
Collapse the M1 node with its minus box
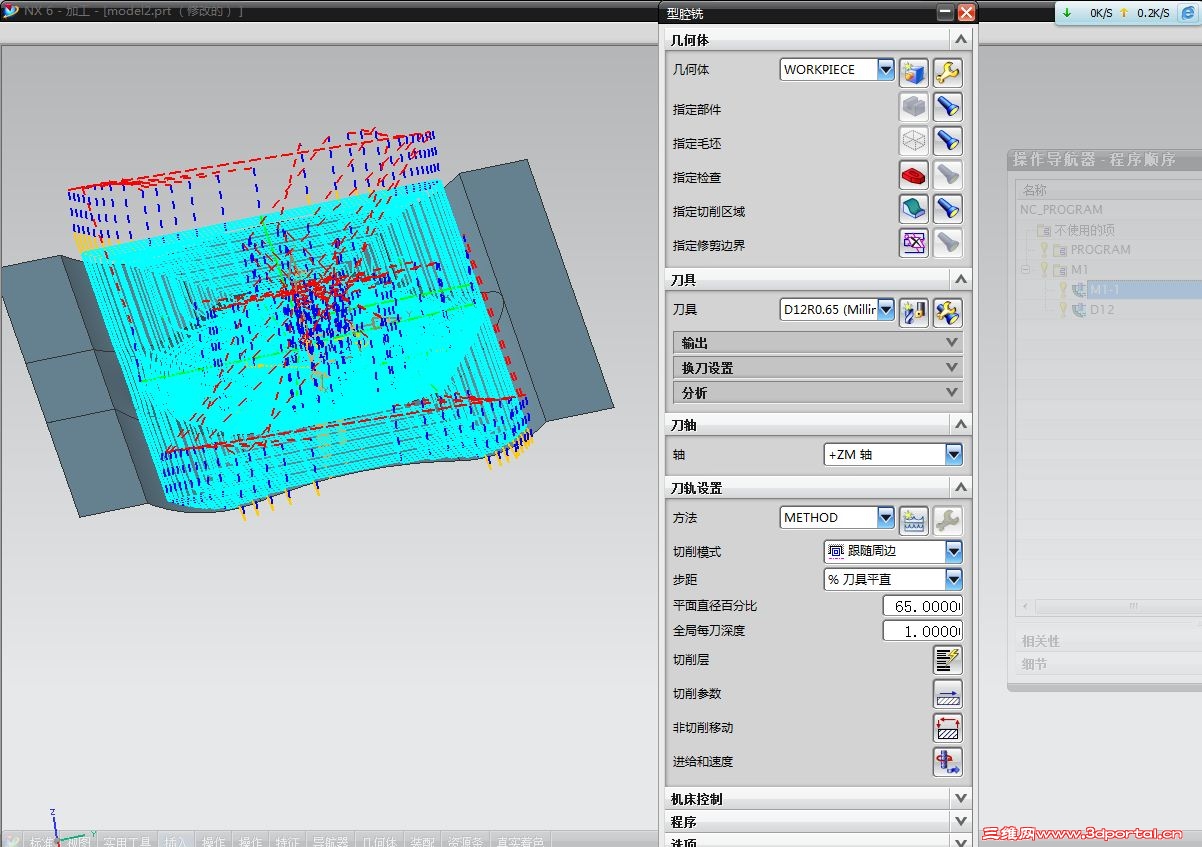pos(1025,270)
